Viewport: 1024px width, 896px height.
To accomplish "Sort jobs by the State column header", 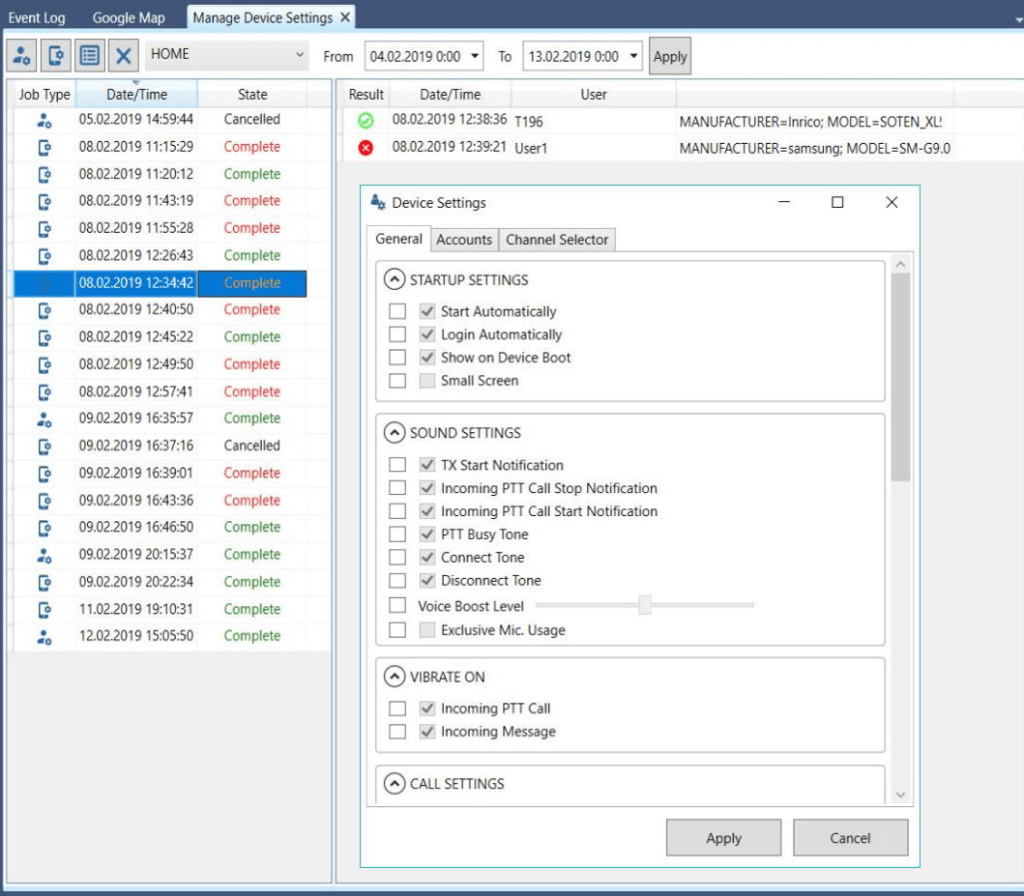I will click(x=252, y=94).
